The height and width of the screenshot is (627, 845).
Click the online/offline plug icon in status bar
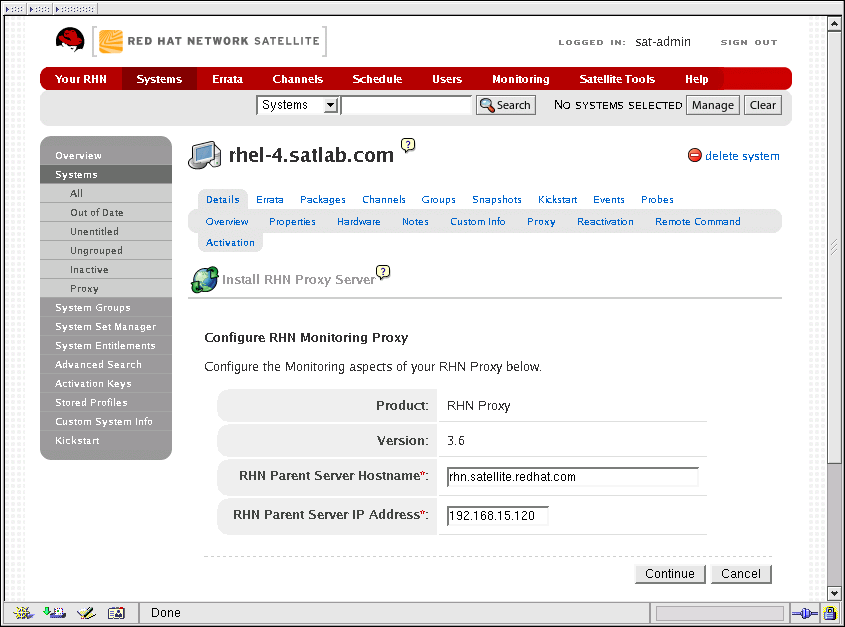pyautogui.click(x=805, y=613)
